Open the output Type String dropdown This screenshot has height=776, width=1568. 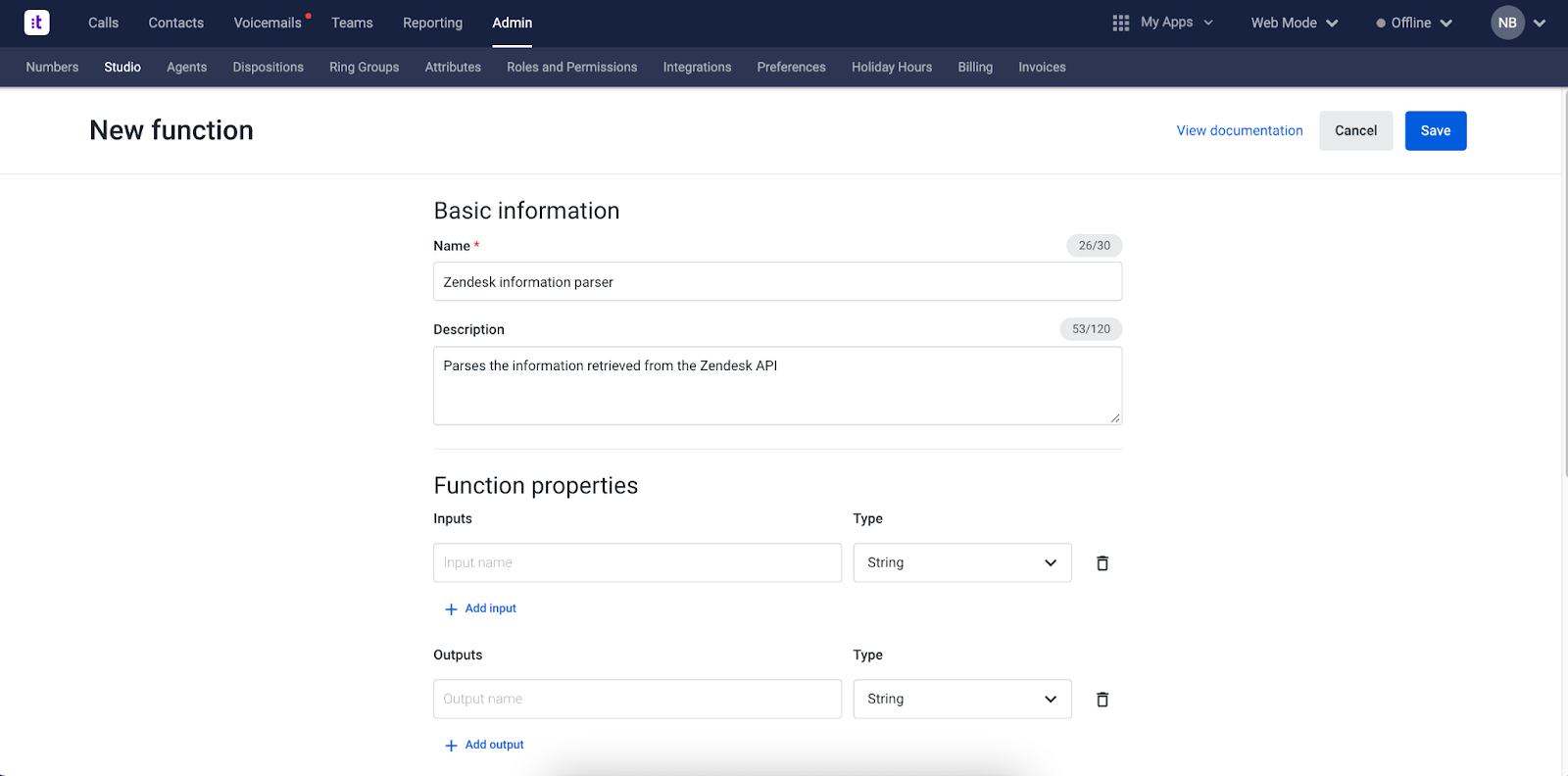(962, 699)
